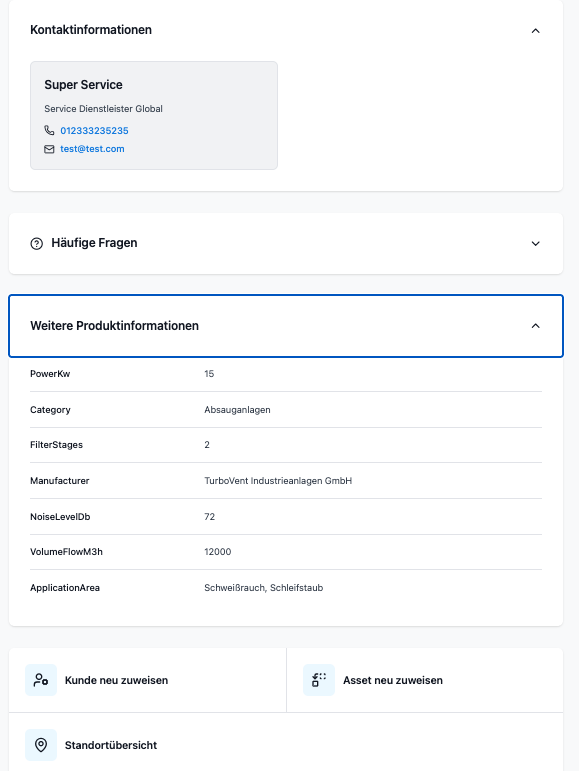Click the envelope icon beside test@test.com
The image size is (579, 771).
pos(49,149)
